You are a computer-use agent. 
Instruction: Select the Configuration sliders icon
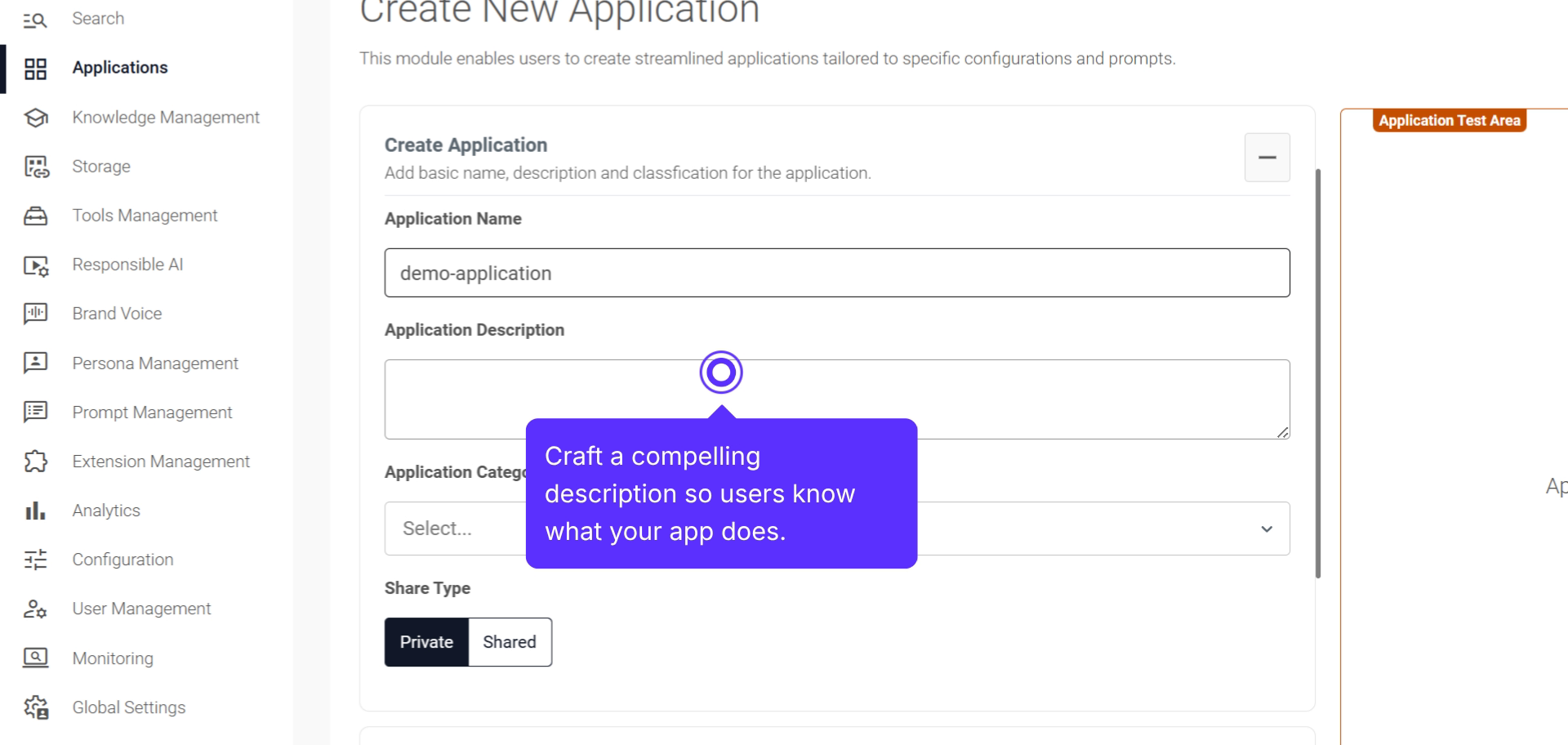[x=36, y=560]
